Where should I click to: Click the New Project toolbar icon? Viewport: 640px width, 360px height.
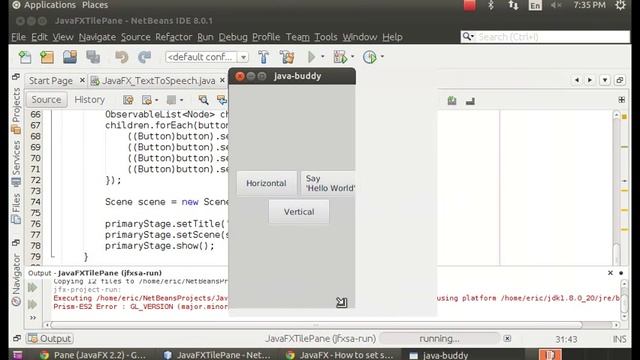pyautogui.click(x=47, y=57)
